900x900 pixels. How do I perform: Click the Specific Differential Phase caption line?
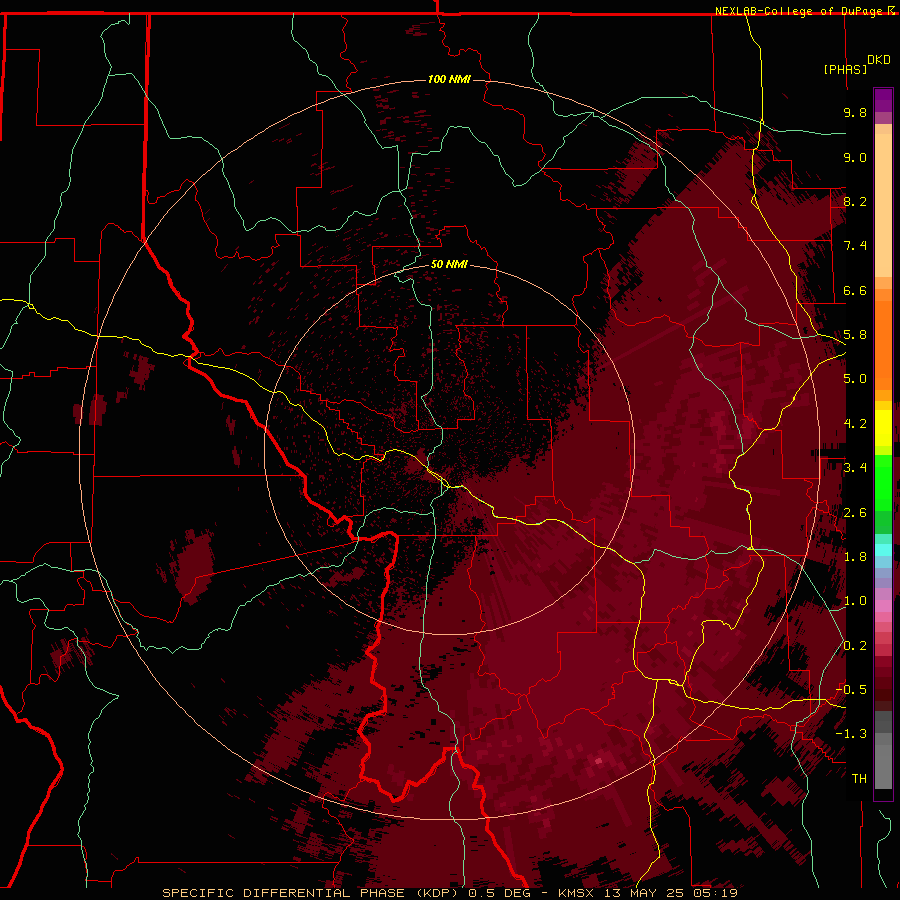449,893
